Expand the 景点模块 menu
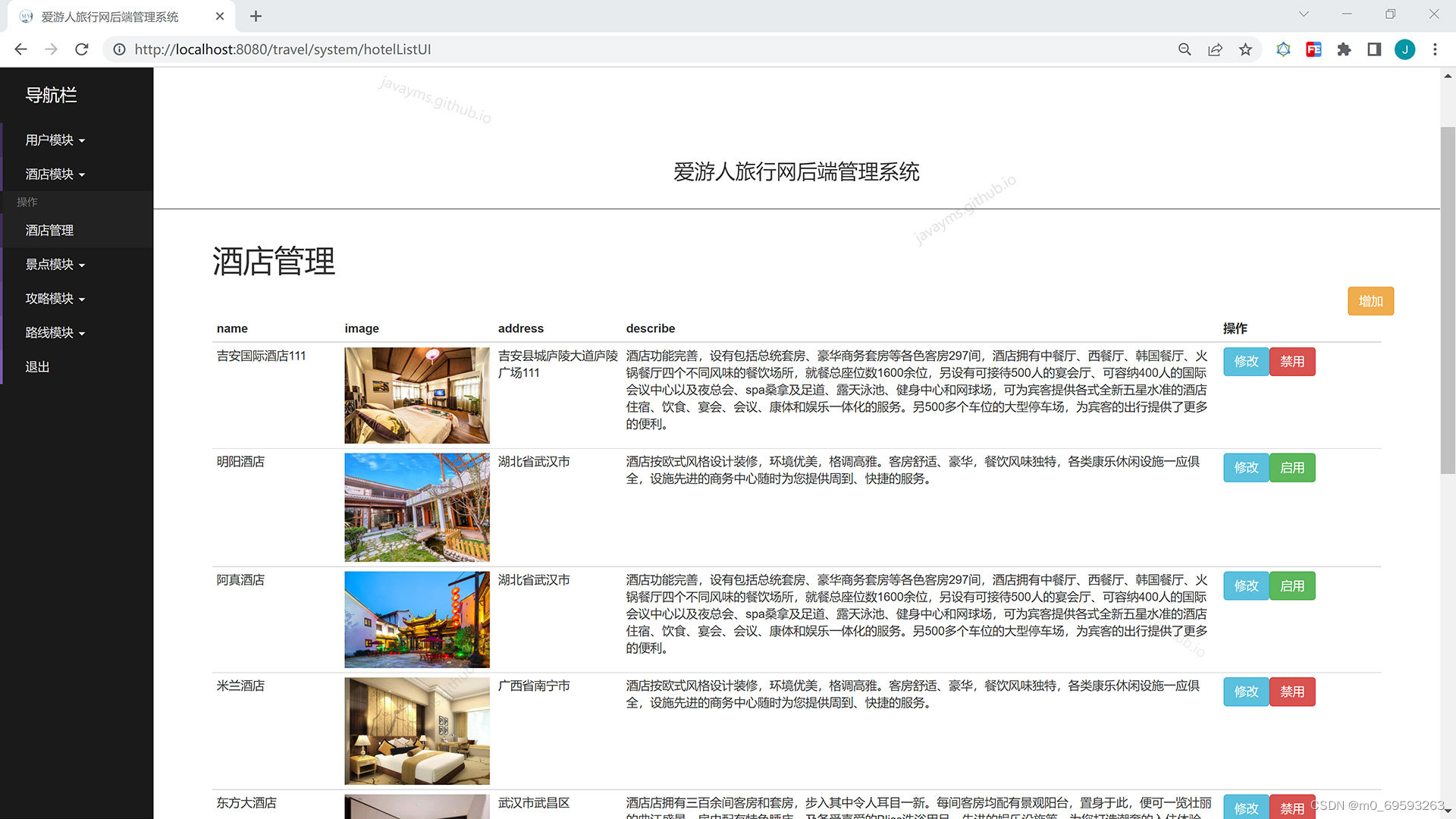This screenshot has height=819, width=1456. tap(55, 264)
